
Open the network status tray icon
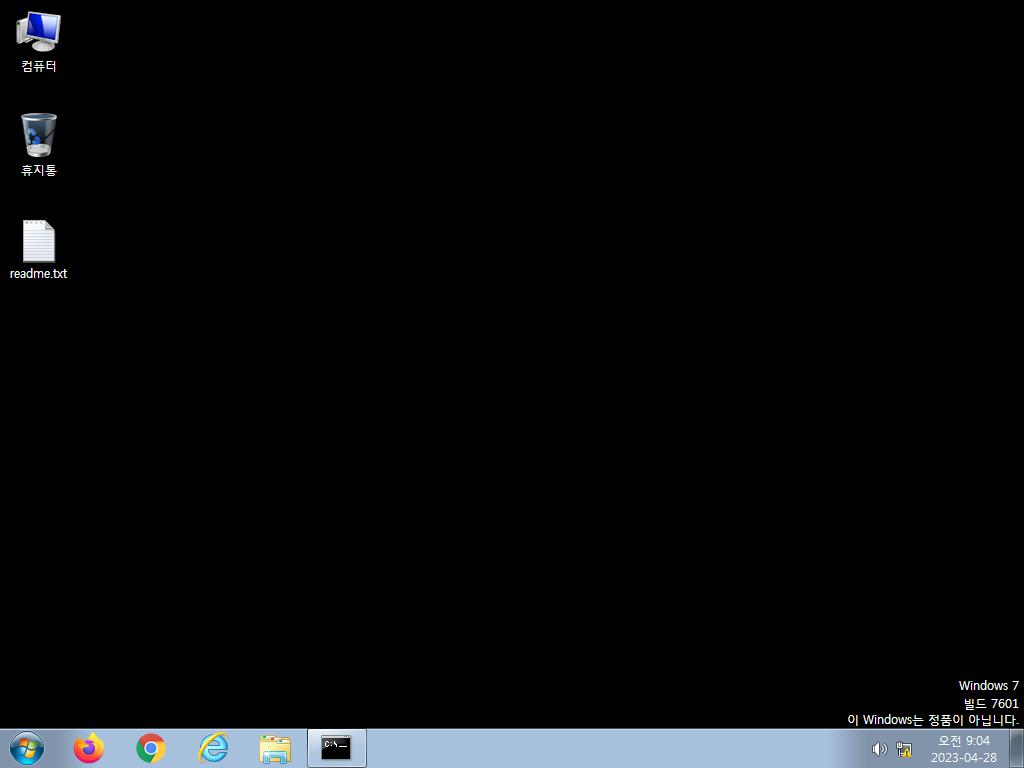point(904,749)
